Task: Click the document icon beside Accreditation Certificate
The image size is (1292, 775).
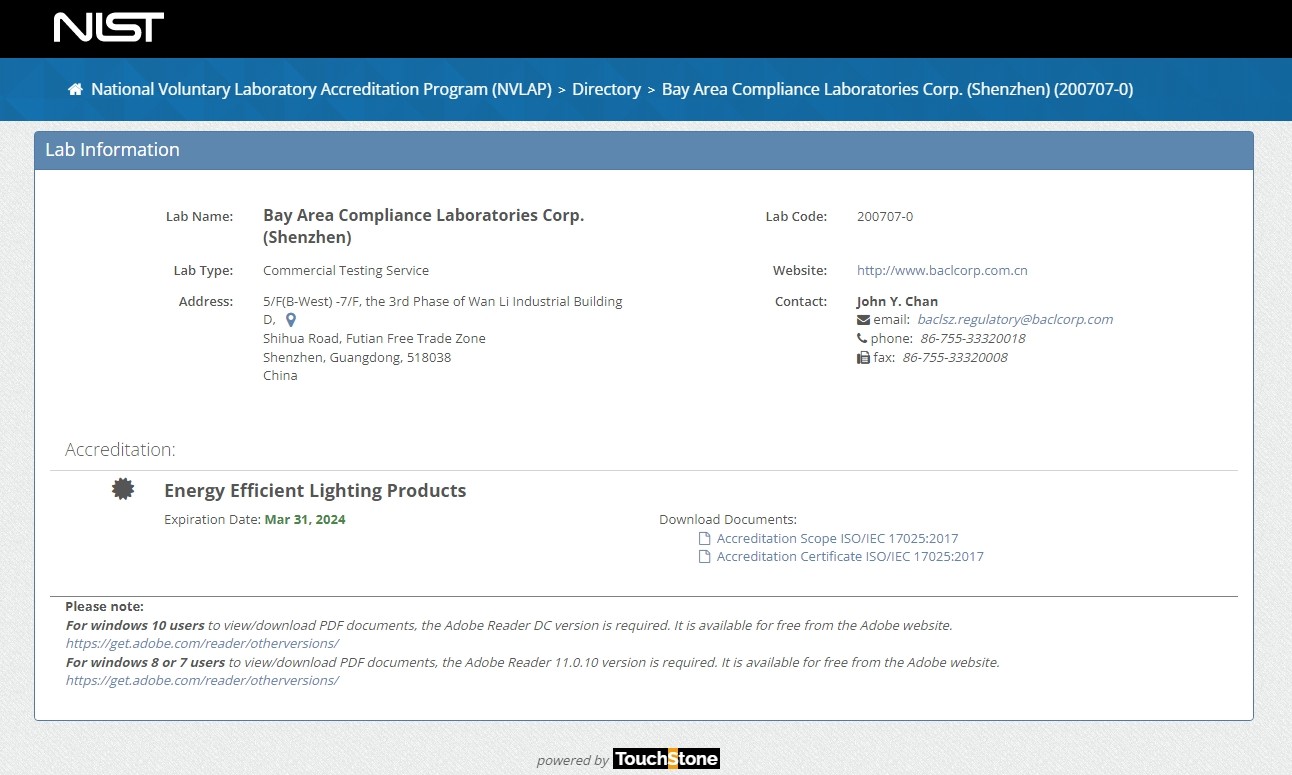Action: (704, 556)
